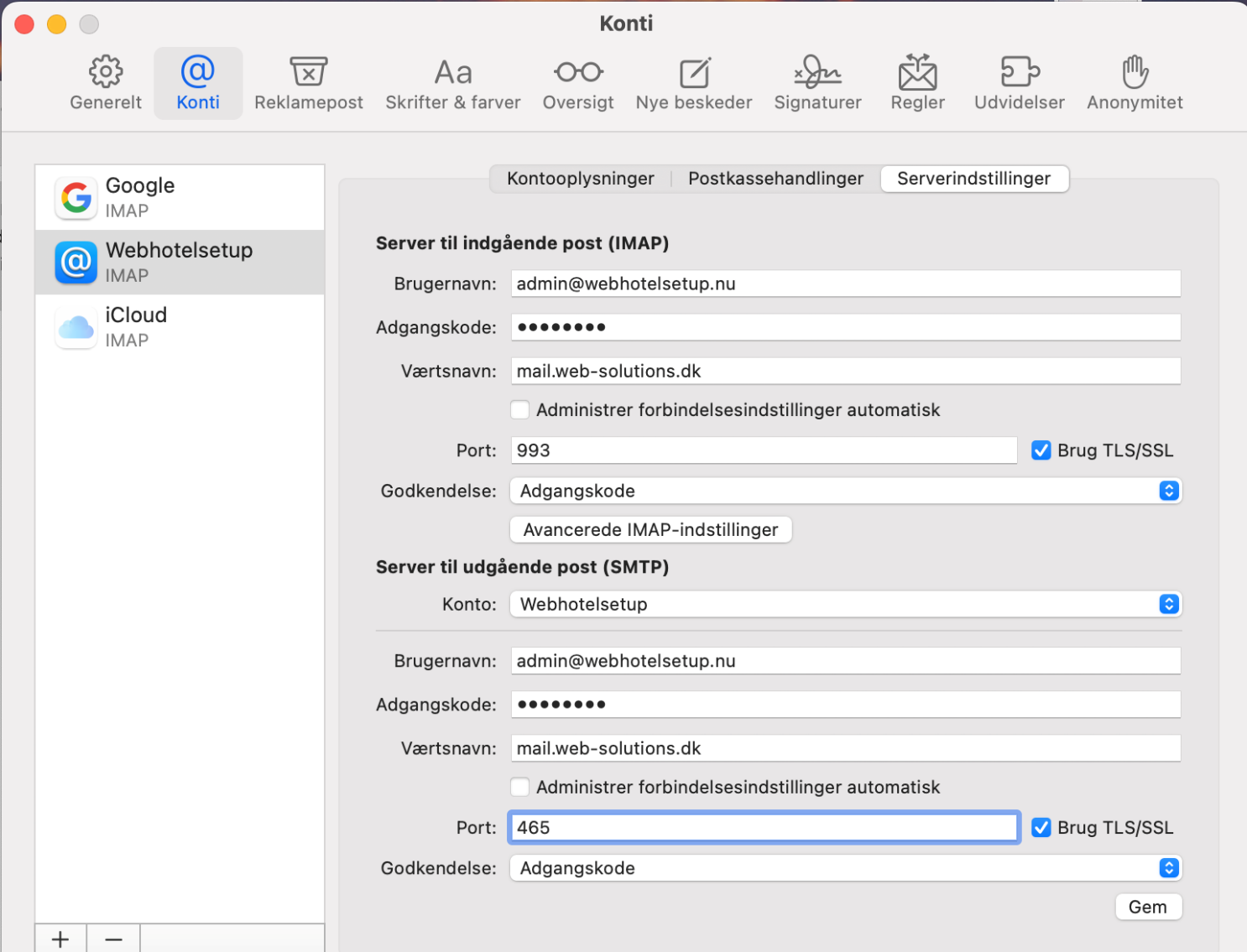The width and height of the screenshot is (1247, 952).
Task: Open the Reklamepost settings
Action: point(309,83)
